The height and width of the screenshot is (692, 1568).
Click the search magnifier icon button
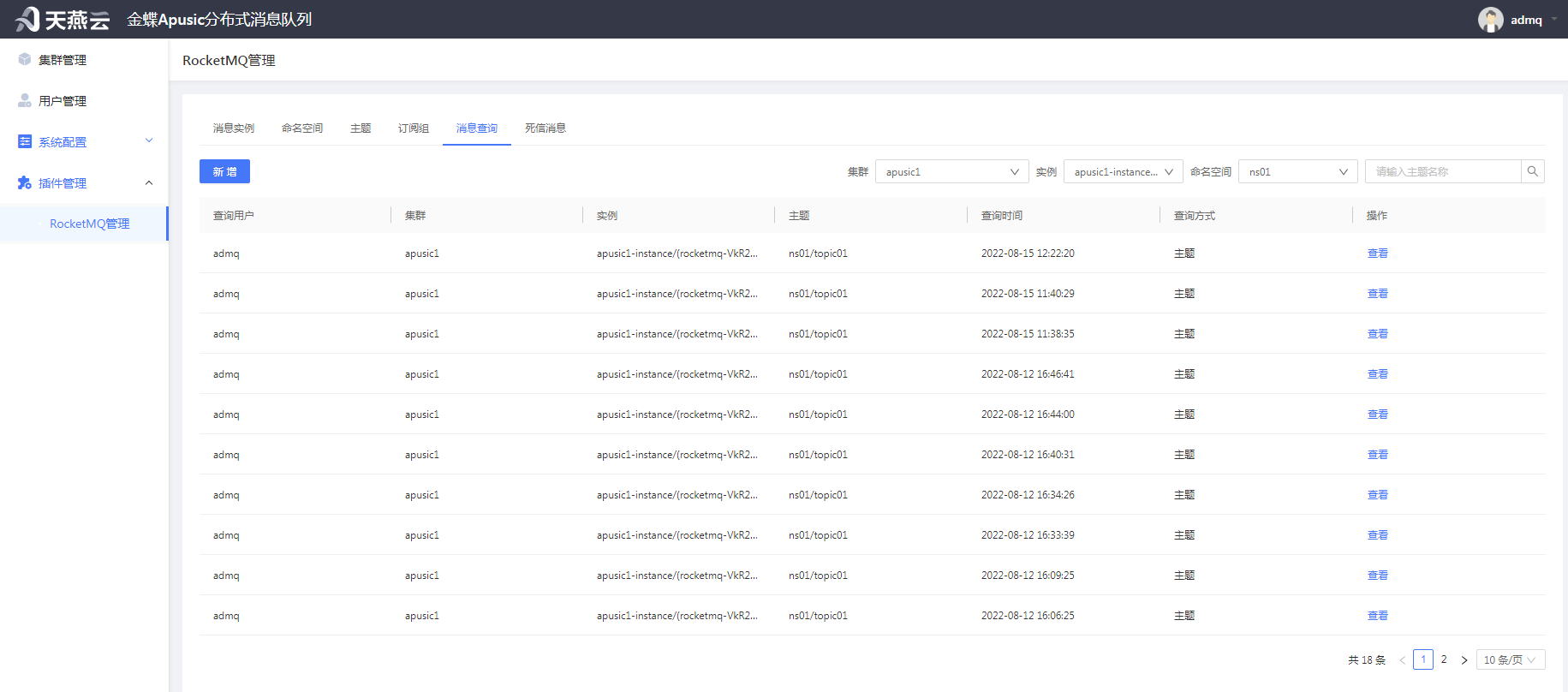(x=1533, y=171)
